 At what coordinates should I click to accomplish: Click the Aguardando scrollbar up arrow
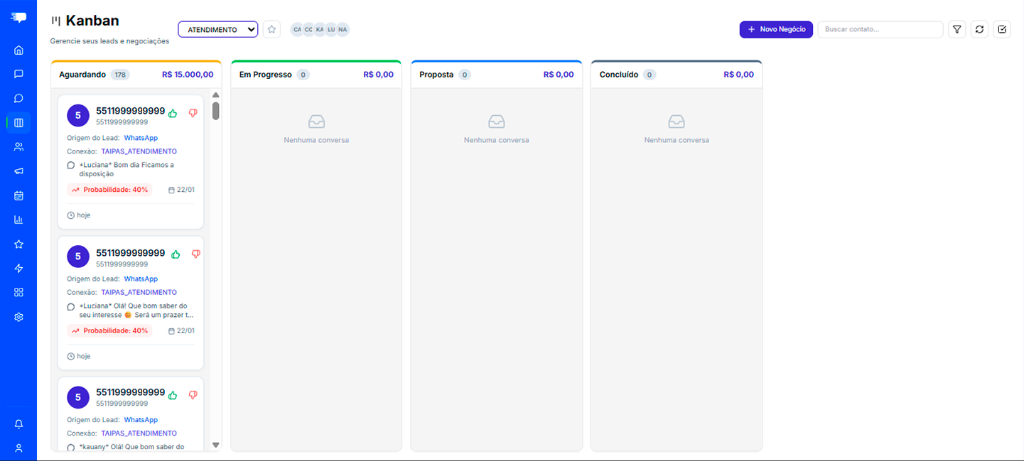click(x=216, y=95)
